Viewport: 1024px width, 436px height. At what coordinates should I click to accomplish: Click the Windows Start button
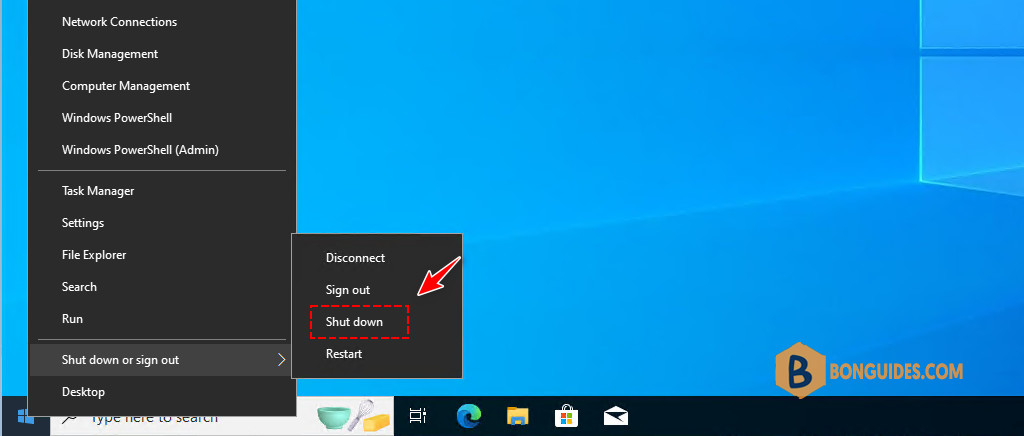pos(25,418)
